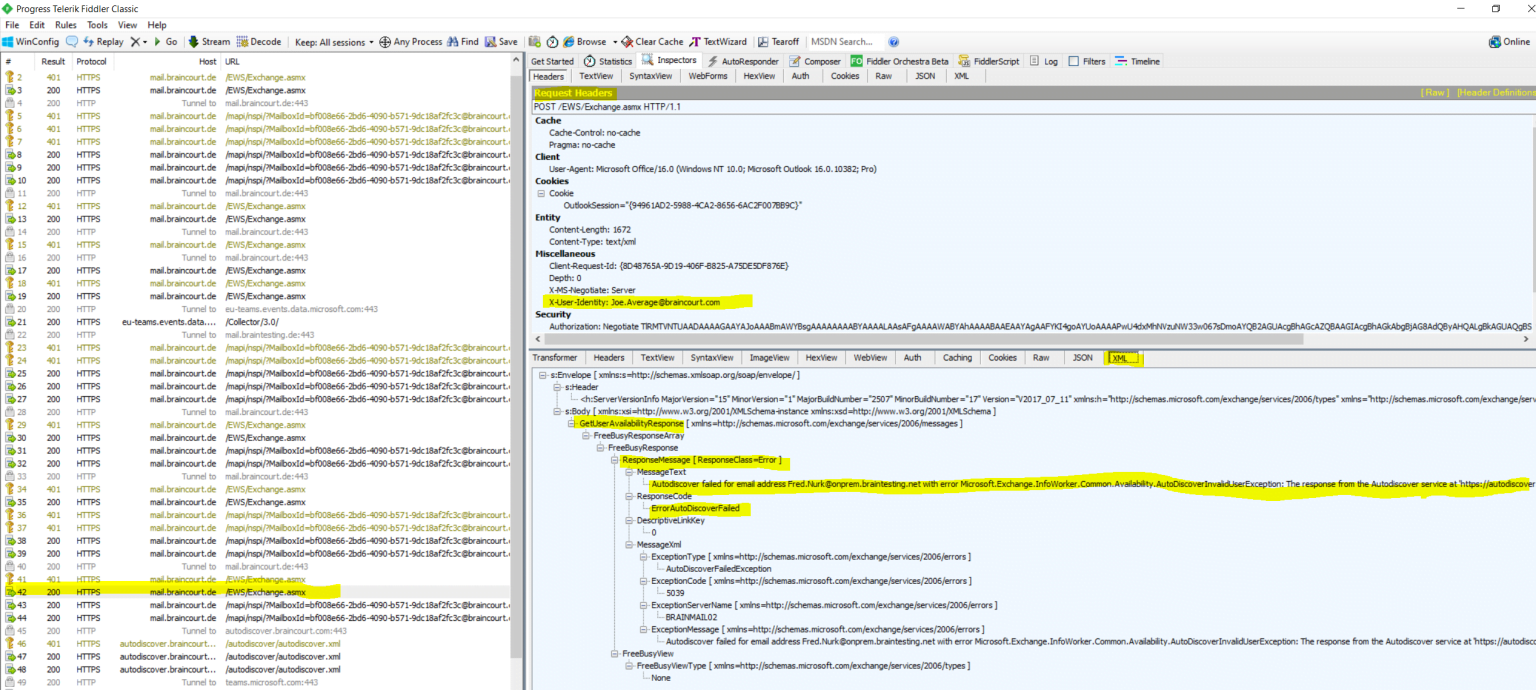
Task: Click the Remove sessions X icon
Action: tap(135, 42)
